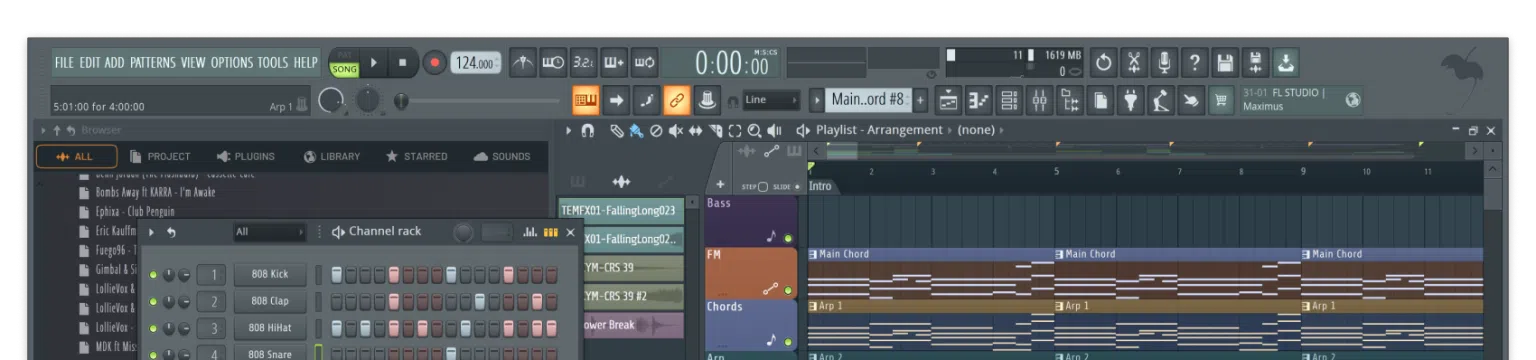The image size is (1536, 360).
Task: Click the play button
Action: (x=374, y=63)
